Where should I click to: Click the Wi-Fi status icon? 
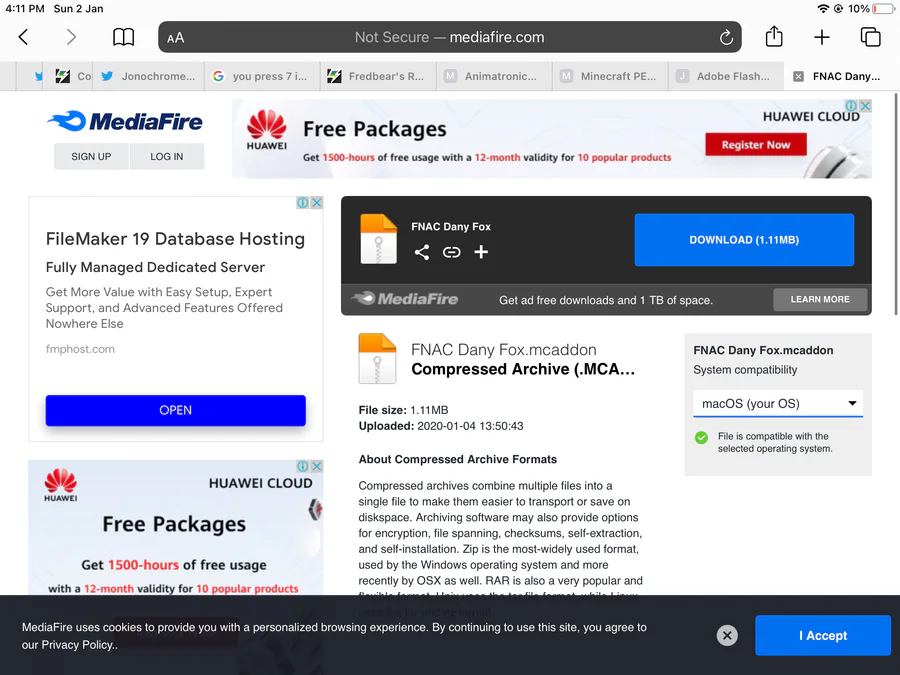823,9
